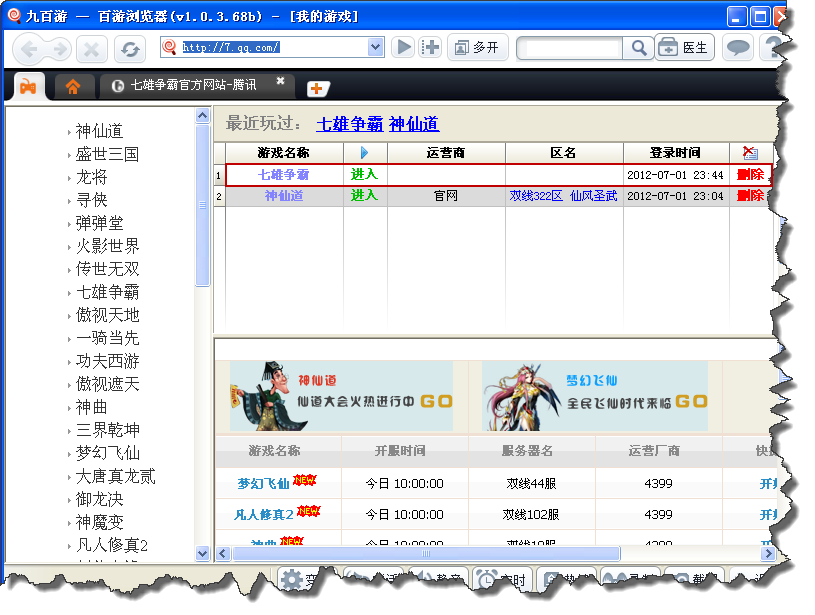This screenshot has height=615, width=815.
Task: Click 神仙道 name in the game table
Action: tap(284, 195)
